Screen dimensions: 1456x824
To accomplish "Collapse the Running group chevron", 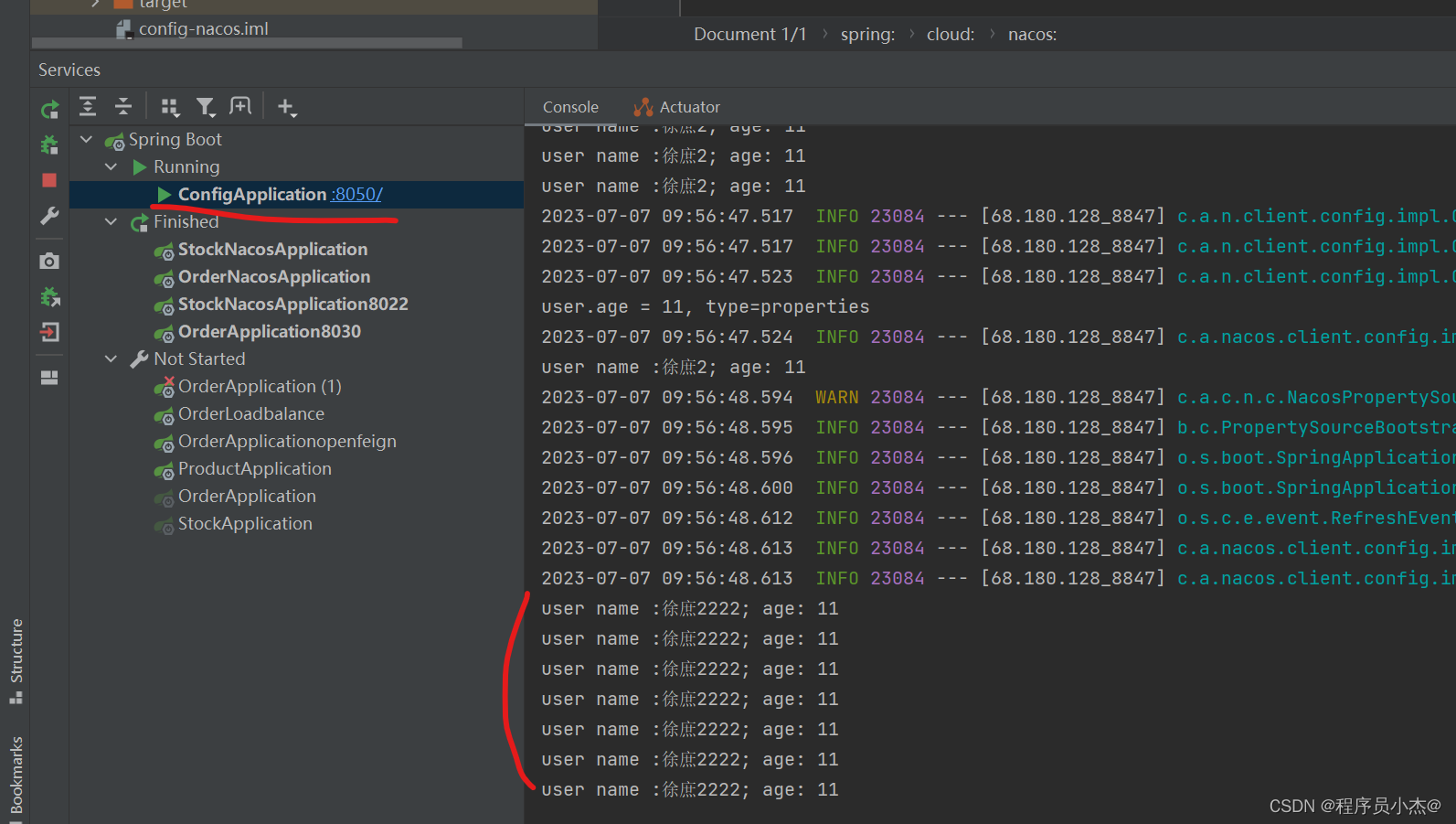I will [x=112, y=166].
